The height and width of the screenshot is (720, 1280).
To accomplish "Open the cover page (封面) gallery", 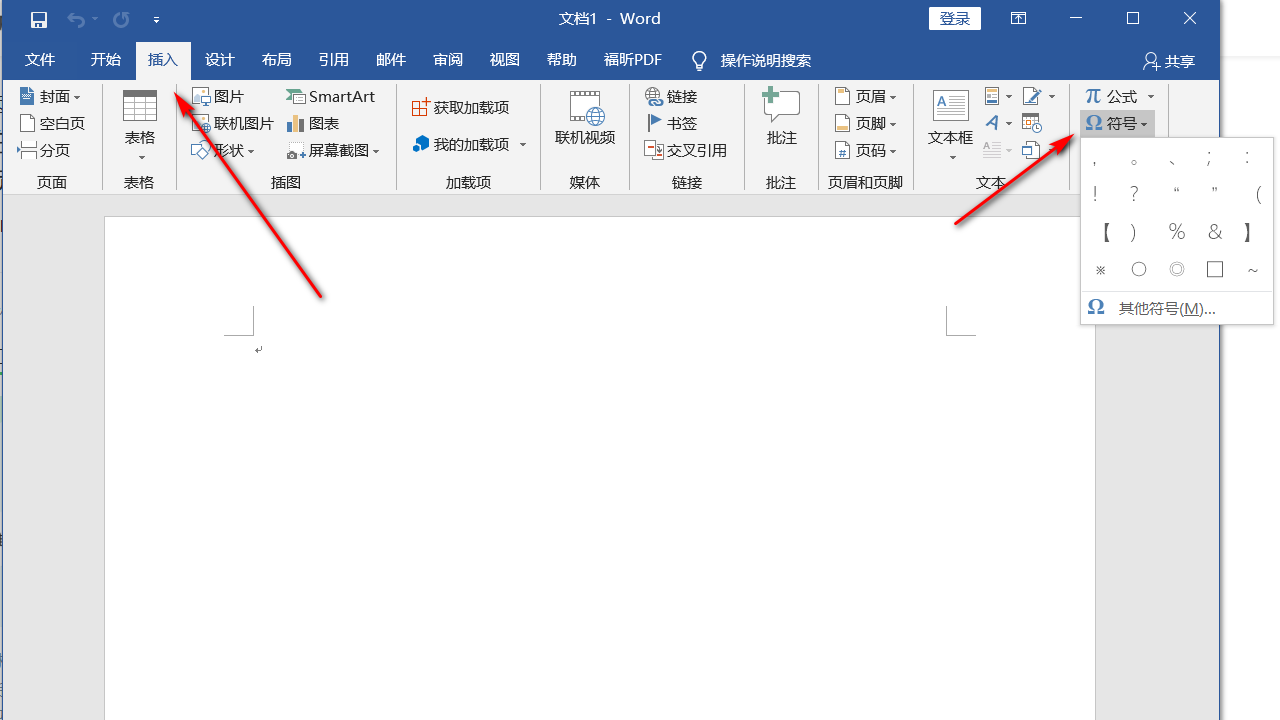I will 50,97.
